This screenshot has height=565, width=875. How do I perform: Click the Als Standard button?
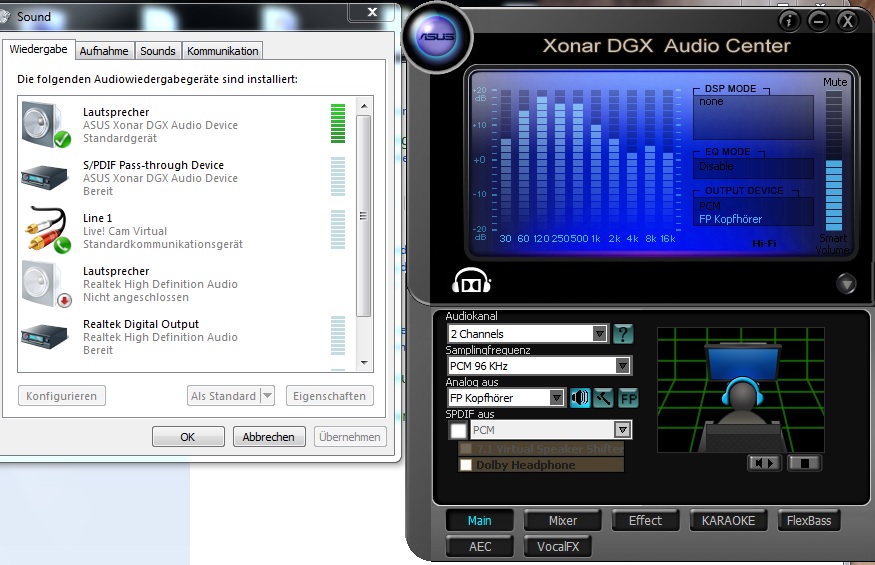[x=224, y=396]
